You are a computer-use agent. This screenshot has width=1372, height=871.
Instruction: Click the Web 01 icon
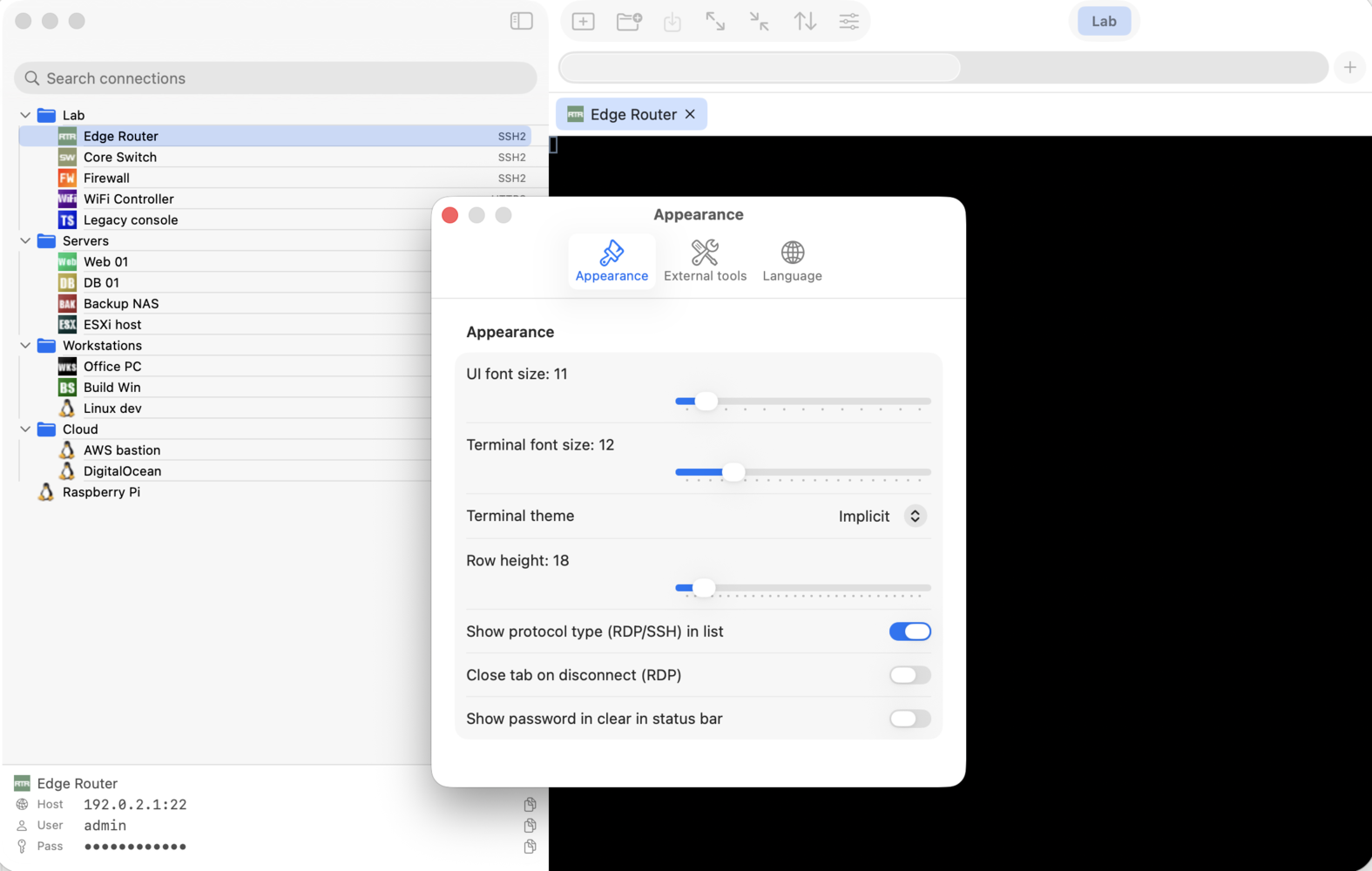67,261
